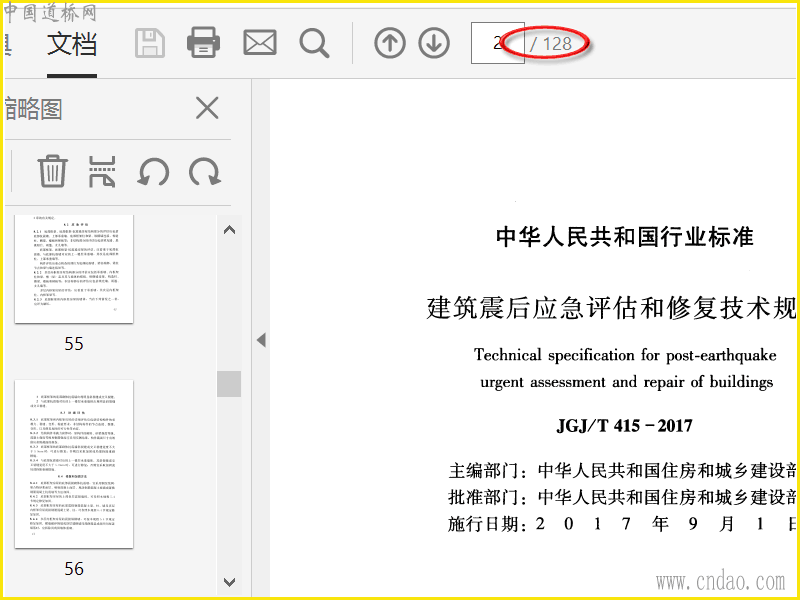Rotate page clockwise
This screenshot has width=800, height=600.
[x=205, y=171]
